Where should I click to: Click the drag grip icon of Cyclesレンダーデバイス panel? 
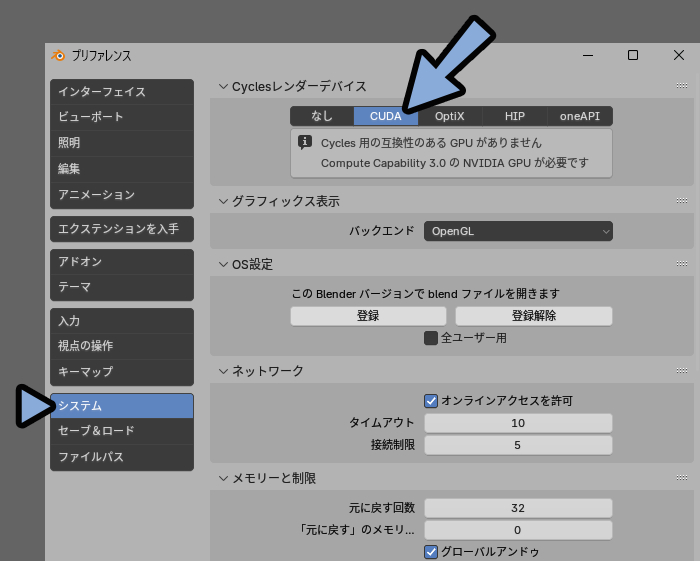[682, 86]
